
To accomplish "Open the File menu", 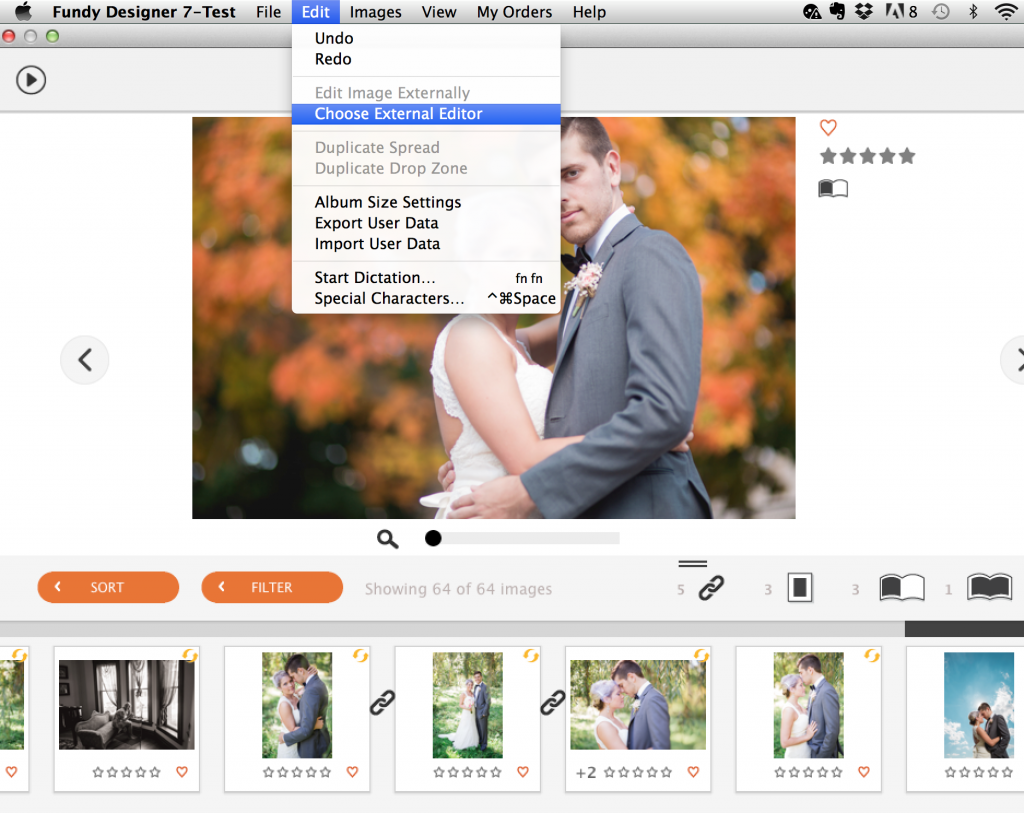I will (x=268, y=12).
